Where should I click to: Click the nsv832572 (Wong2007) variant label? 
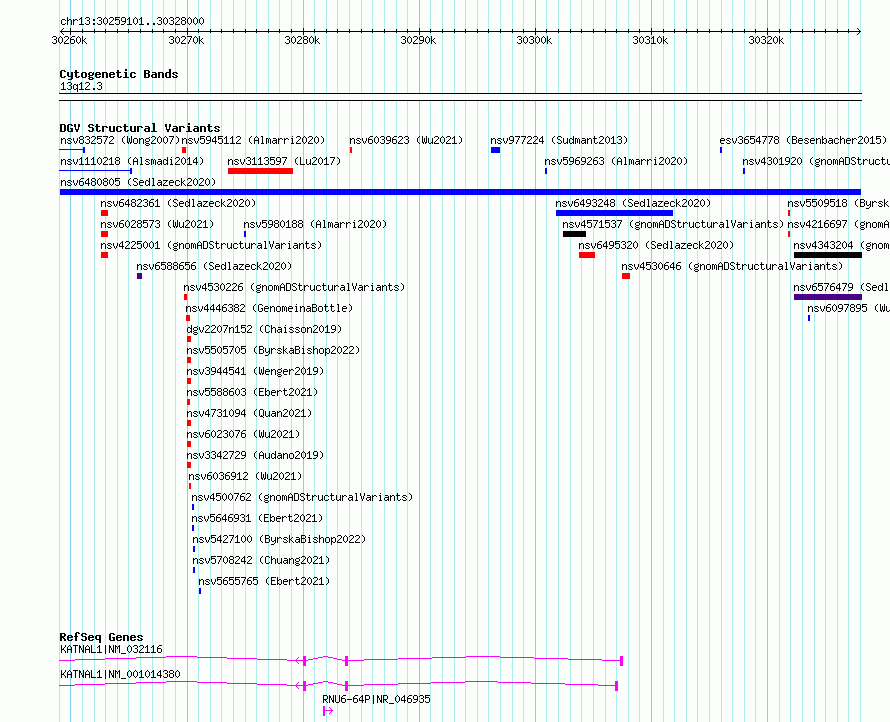pos(120,140)
